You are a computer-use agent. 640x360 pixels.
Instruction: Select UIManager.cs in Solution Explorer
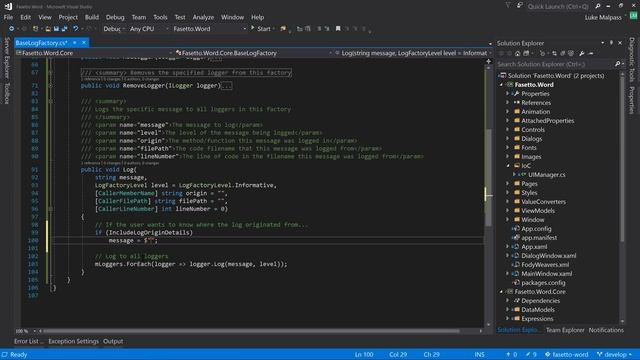coord(547,175)
